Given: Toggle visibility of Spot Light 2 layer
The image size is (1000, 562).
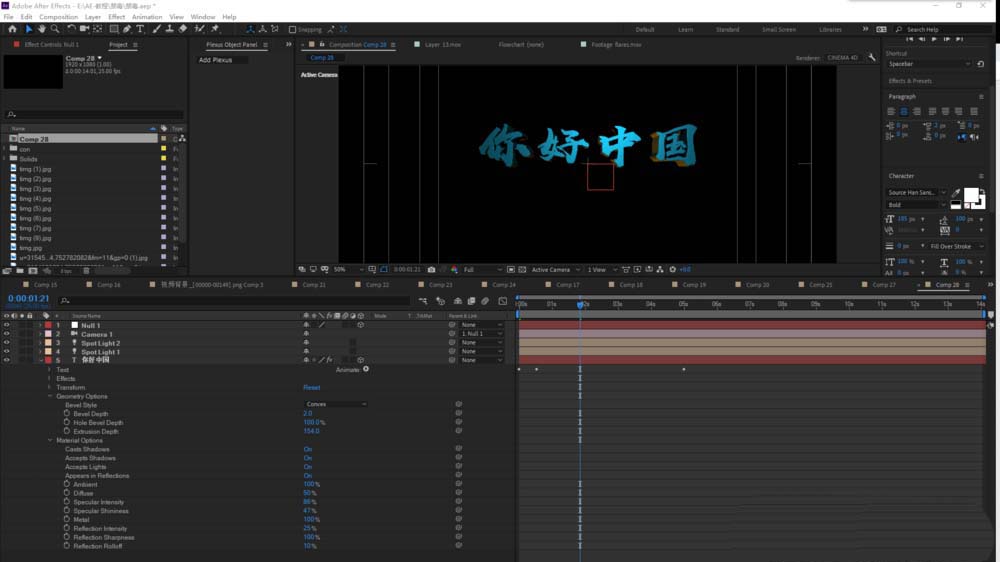Looking at the screenshot, I should click(6, 343).
